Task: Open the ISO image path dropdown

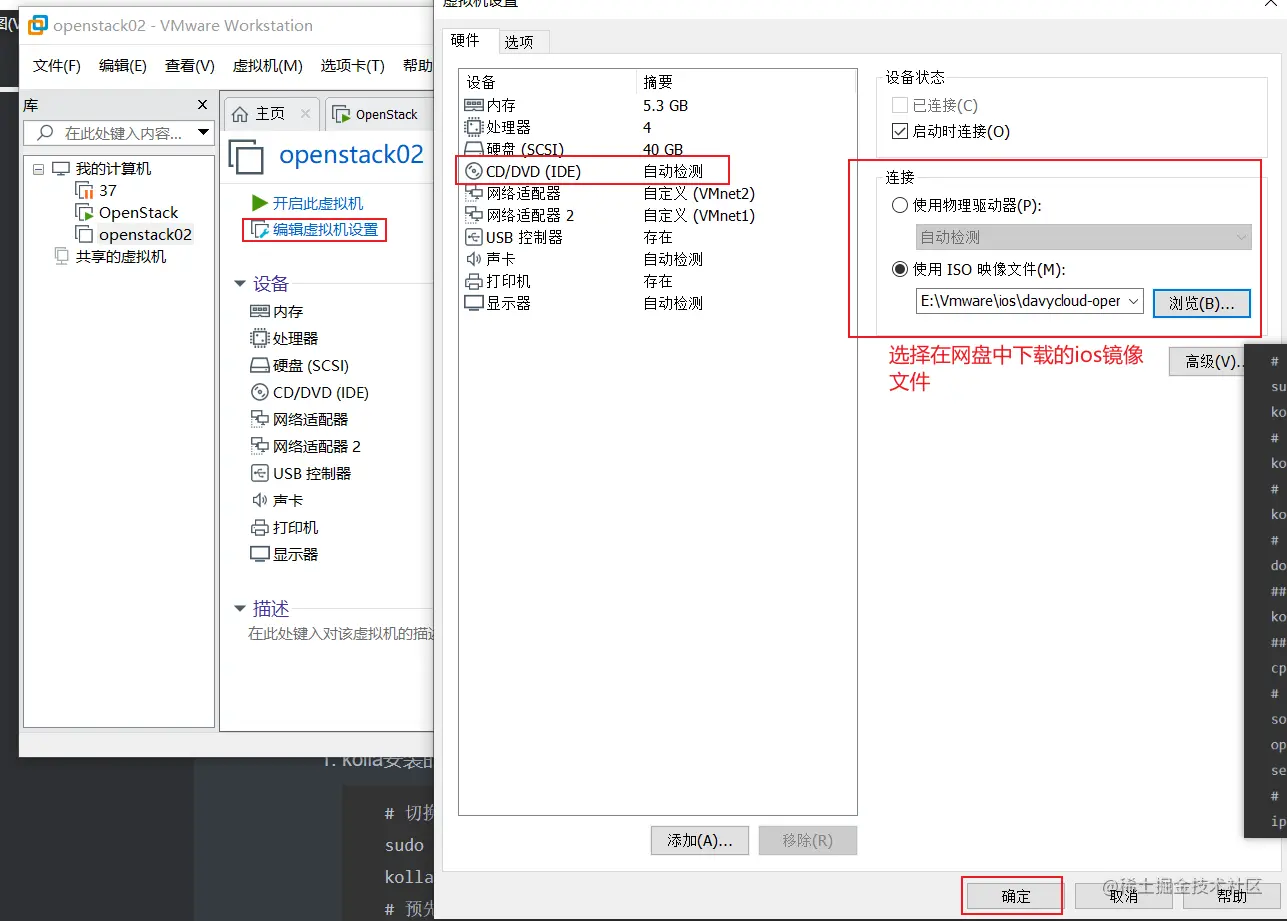Action: click(x=1133, y=301)
